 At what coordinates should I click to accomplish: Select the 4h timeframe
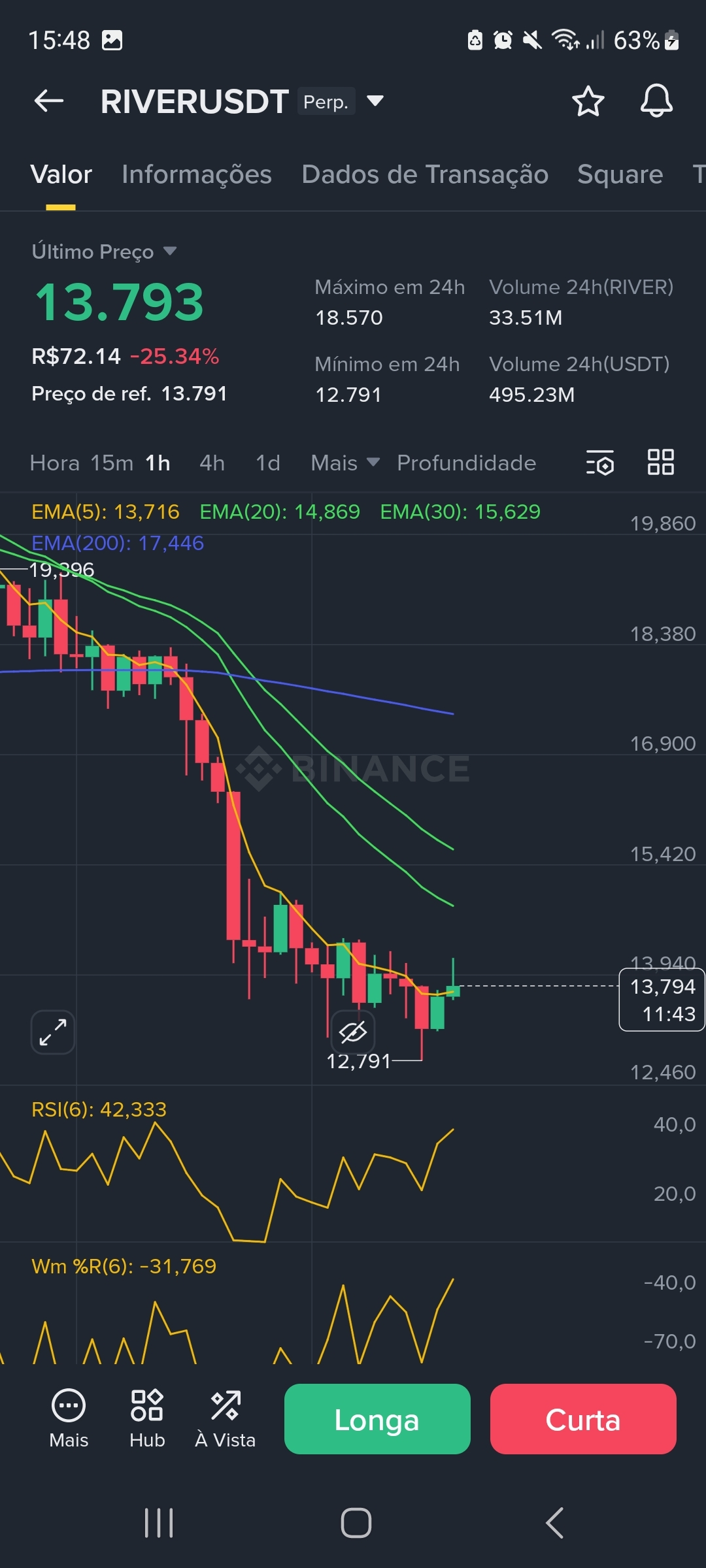pyautogui.click(x=212, y=463)
